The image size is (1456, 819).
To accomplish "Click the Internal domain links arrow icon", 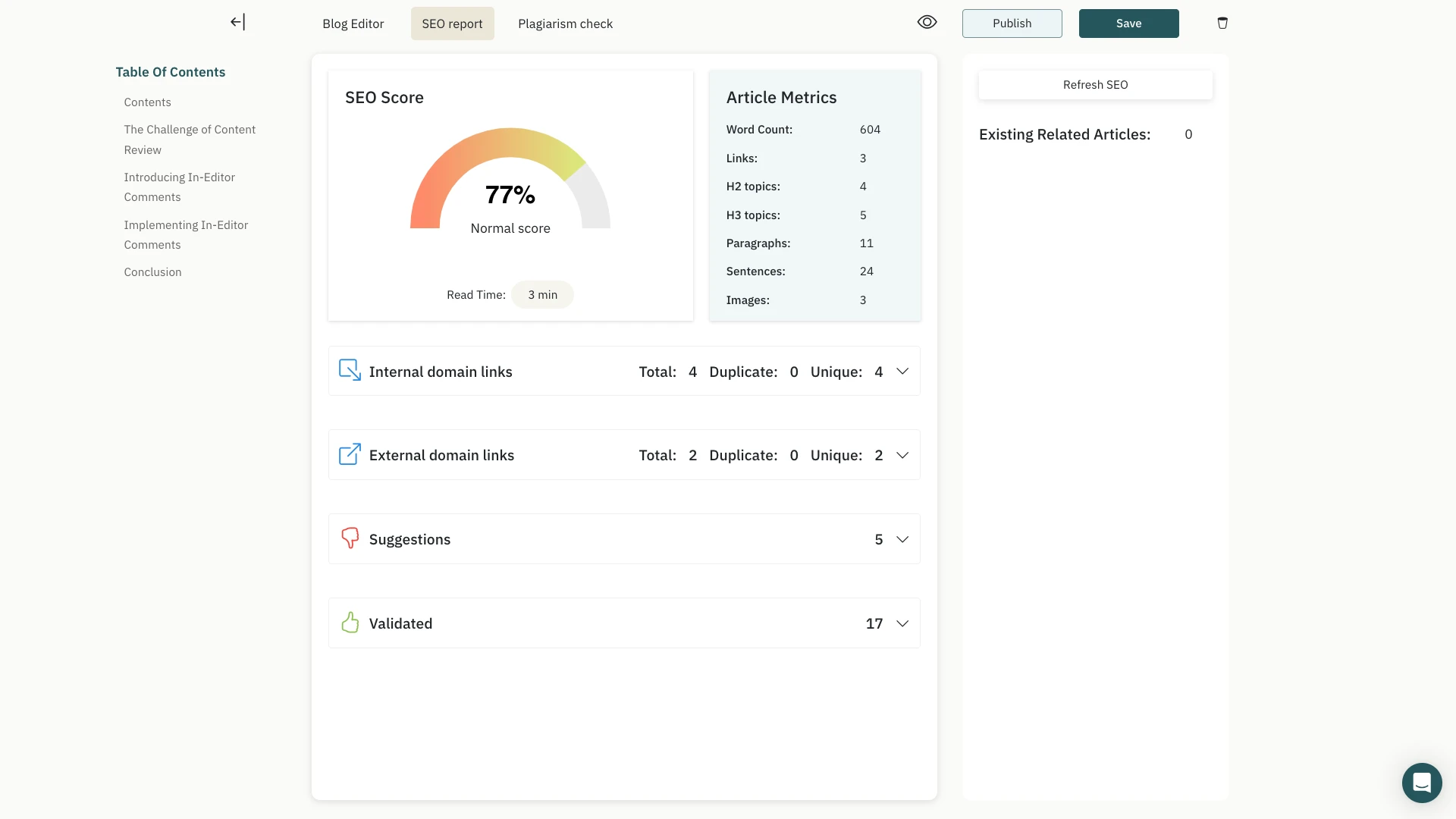I will click(350, 370).
